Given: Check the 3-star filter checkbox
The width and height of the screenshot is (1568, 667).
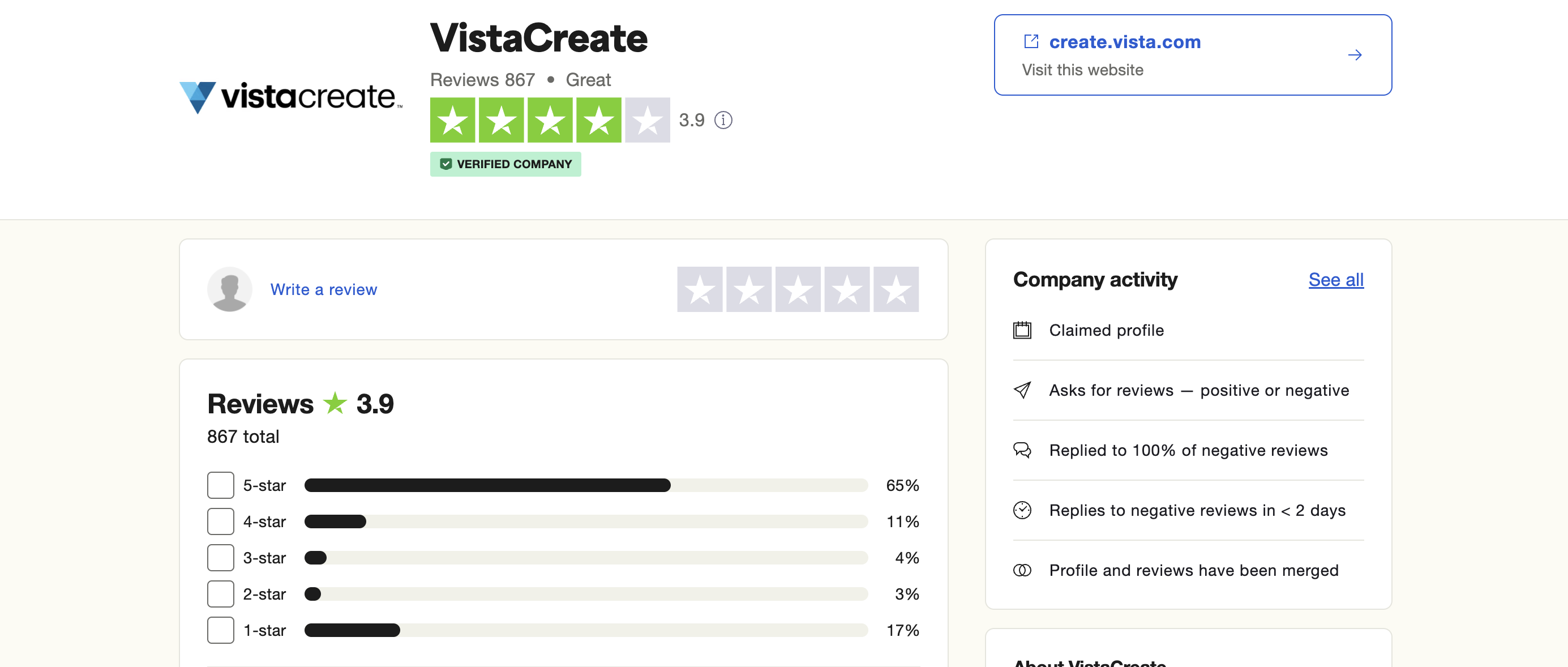Looking at the screenshot, I should tap(220, 557).
